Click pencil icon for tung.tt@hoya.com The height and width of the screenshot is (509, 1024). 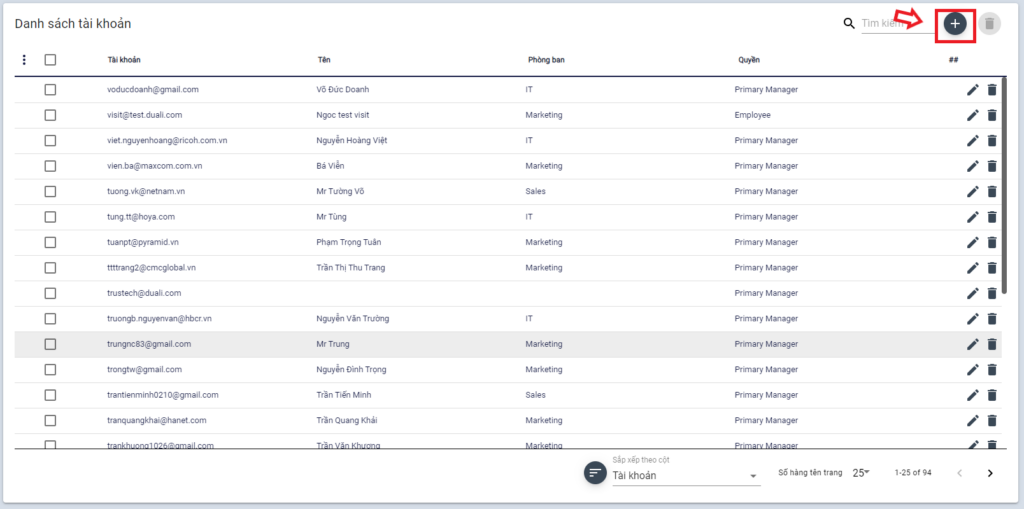[x=972, y=217]
